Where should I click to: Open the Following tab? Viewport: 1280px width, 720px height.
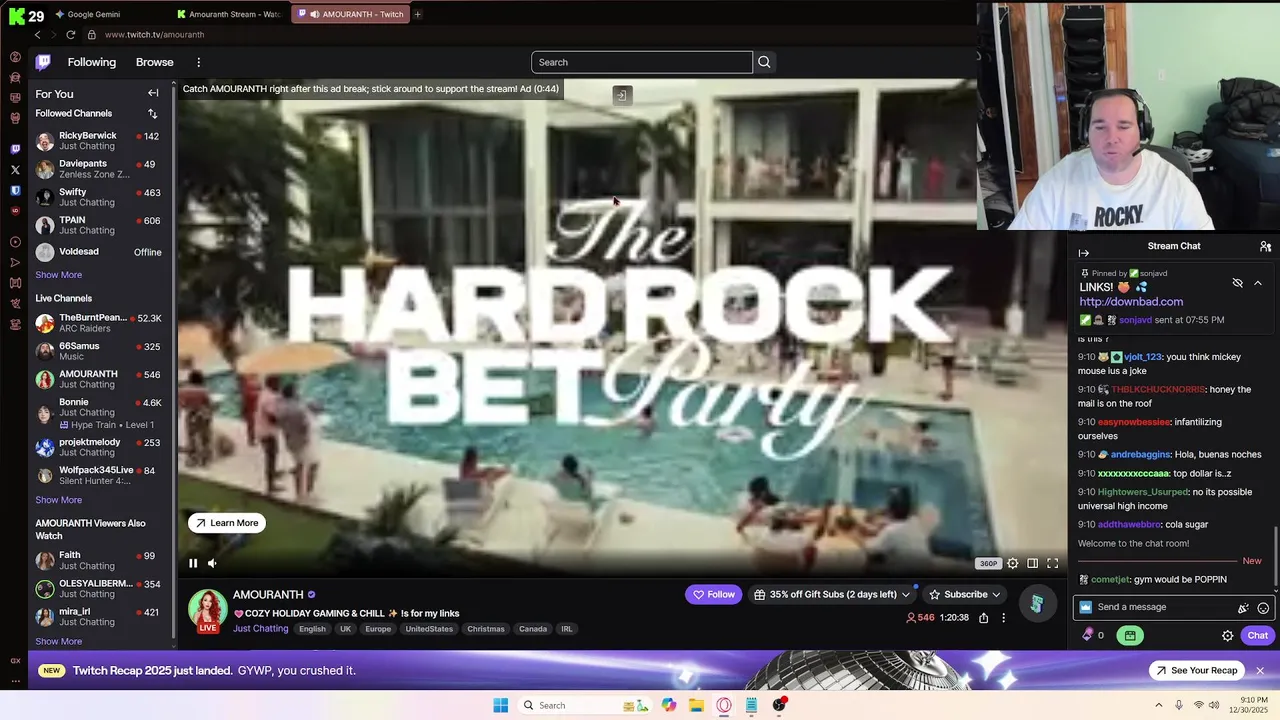(x=92, y=62)
